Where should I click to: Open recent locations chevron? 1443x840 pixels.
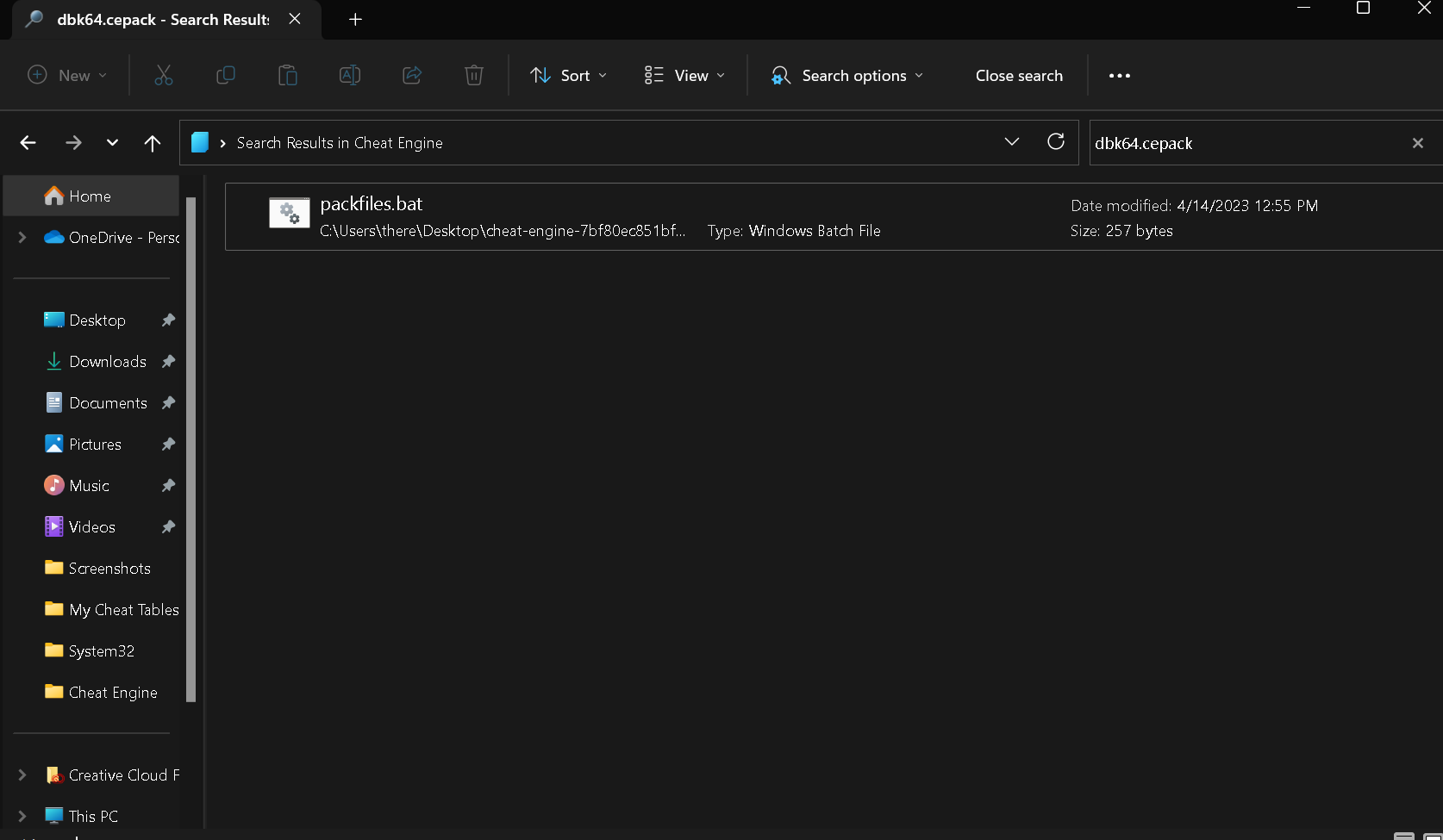pos(112,143)
